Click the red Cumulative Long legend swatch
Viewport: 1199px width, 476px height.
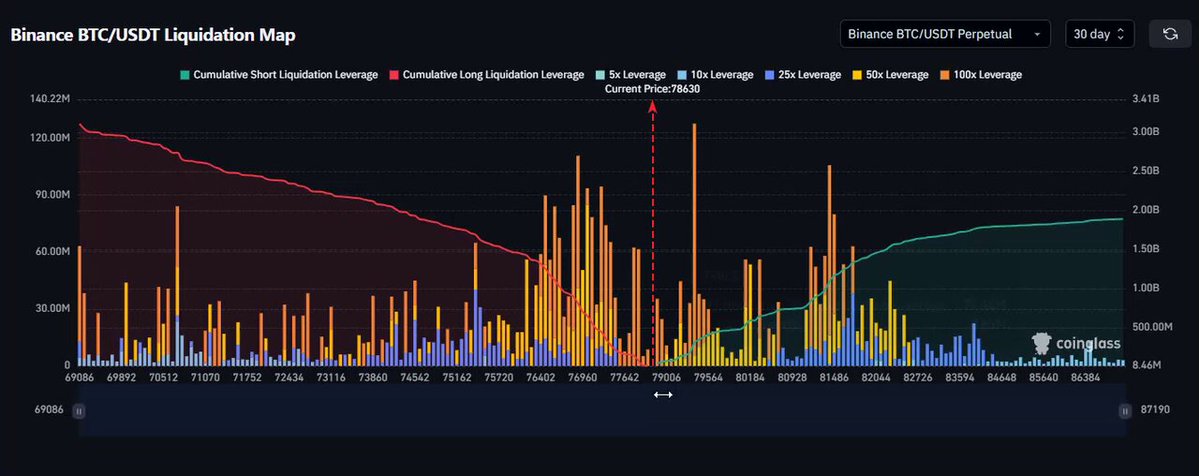[x=394, y=75]
